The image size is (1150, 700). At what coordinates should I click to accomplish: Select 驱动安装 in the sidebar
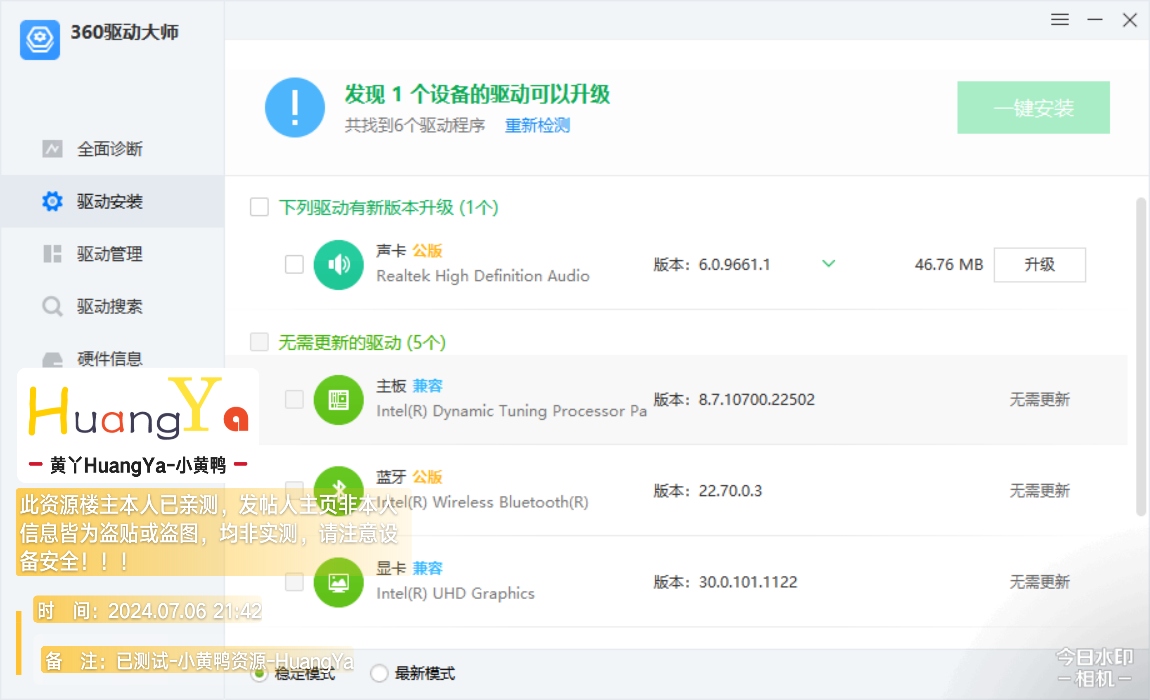click(x=112, y=201)
